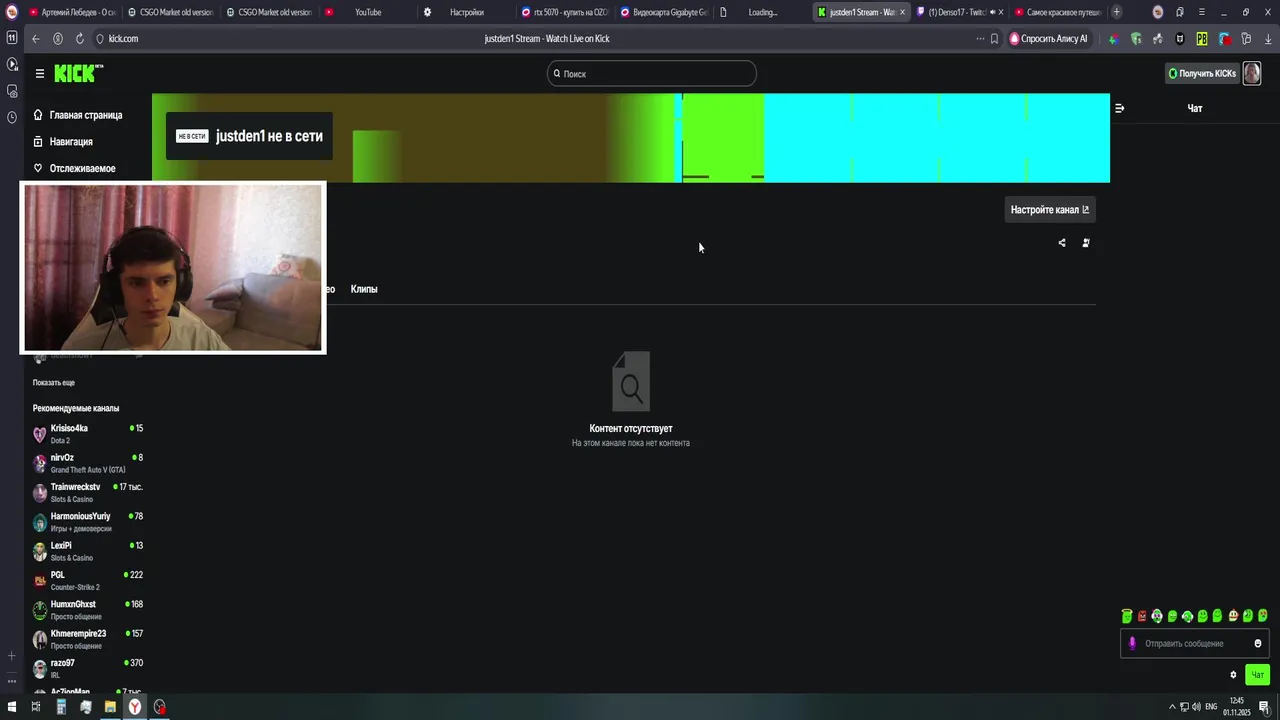
Task: Open recommended channel Krisiso4ka
Action: (88, 434)
